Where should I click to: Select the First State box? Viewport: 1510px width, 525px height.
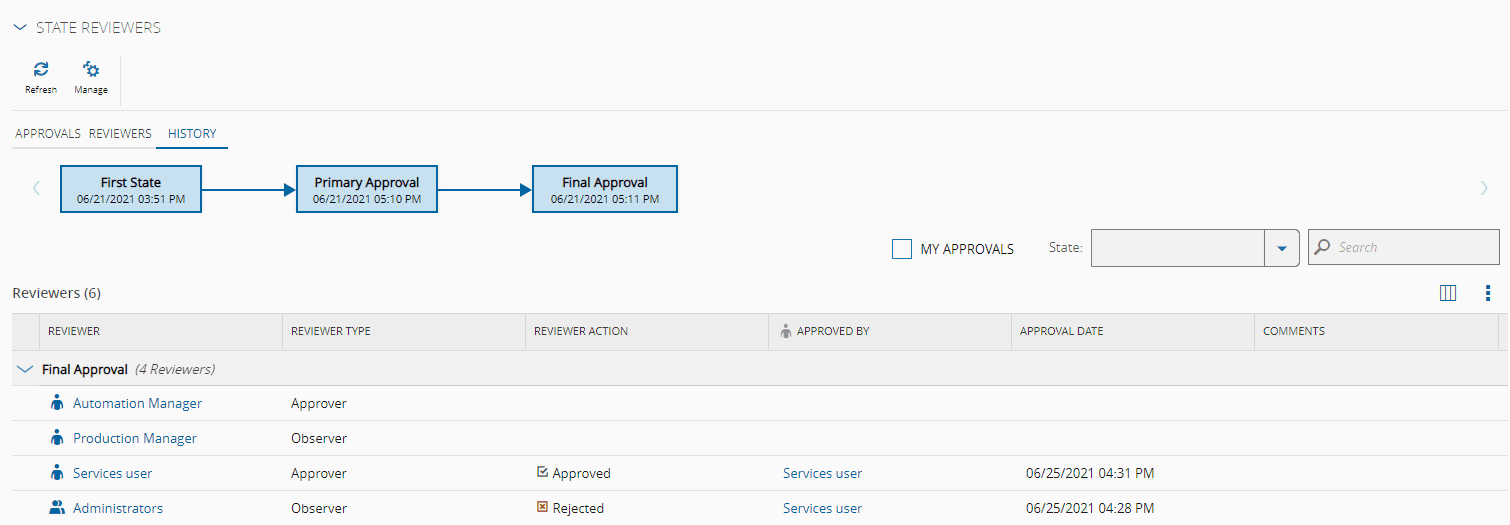click(131, 190)
